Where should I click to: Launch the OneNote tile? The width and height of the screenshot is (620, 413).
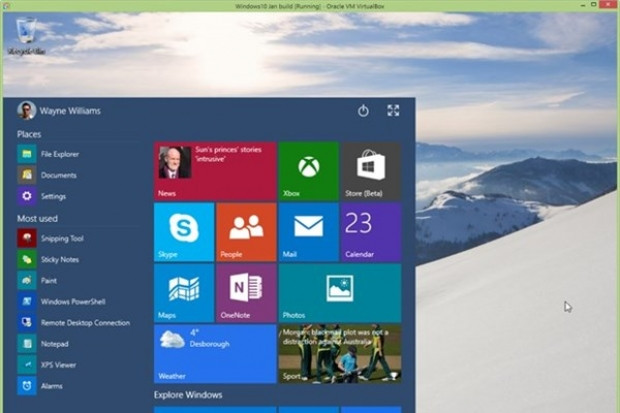point(246,293)
